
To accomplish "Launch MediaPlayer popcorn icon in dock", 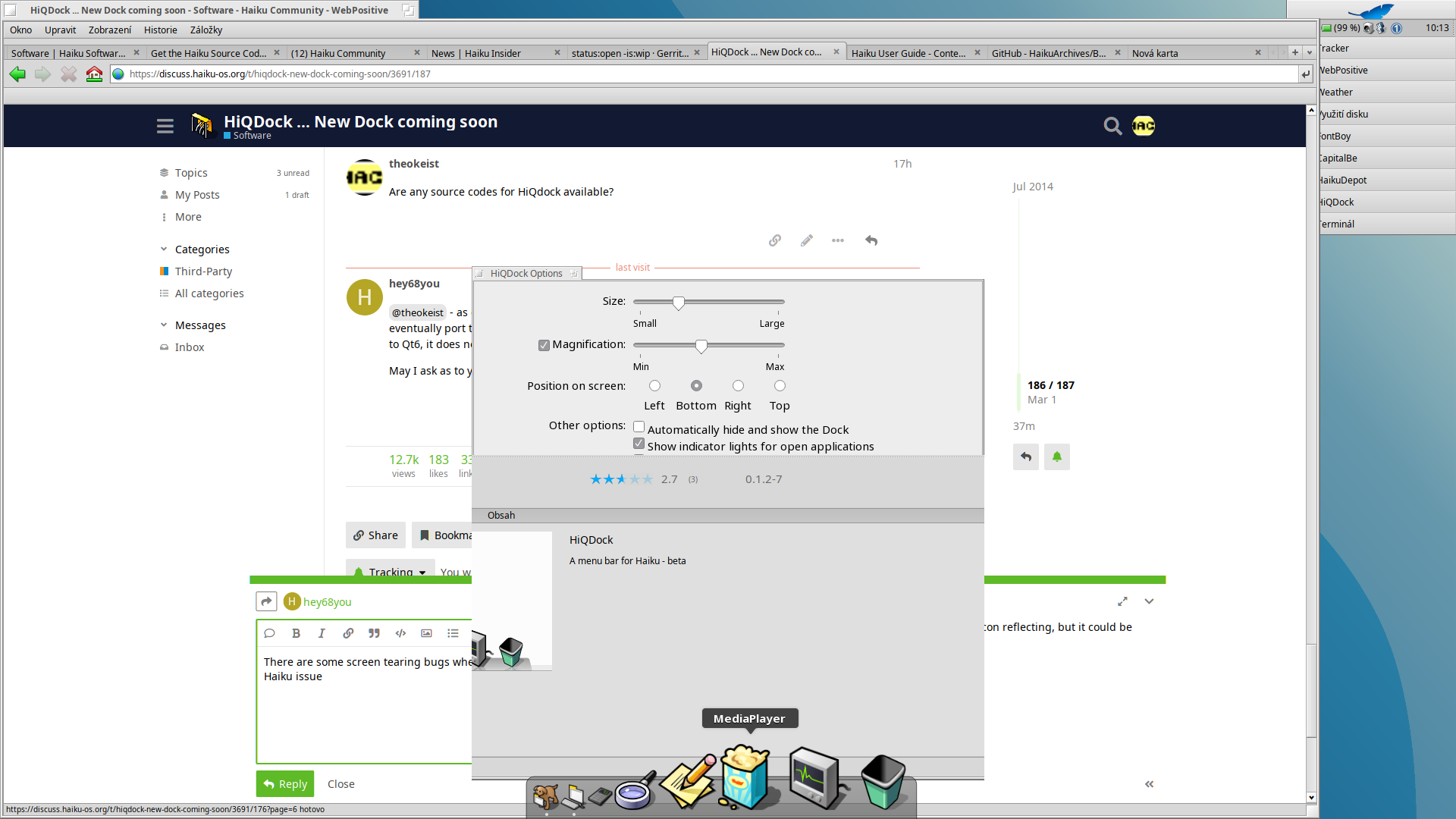I will 745,777.
